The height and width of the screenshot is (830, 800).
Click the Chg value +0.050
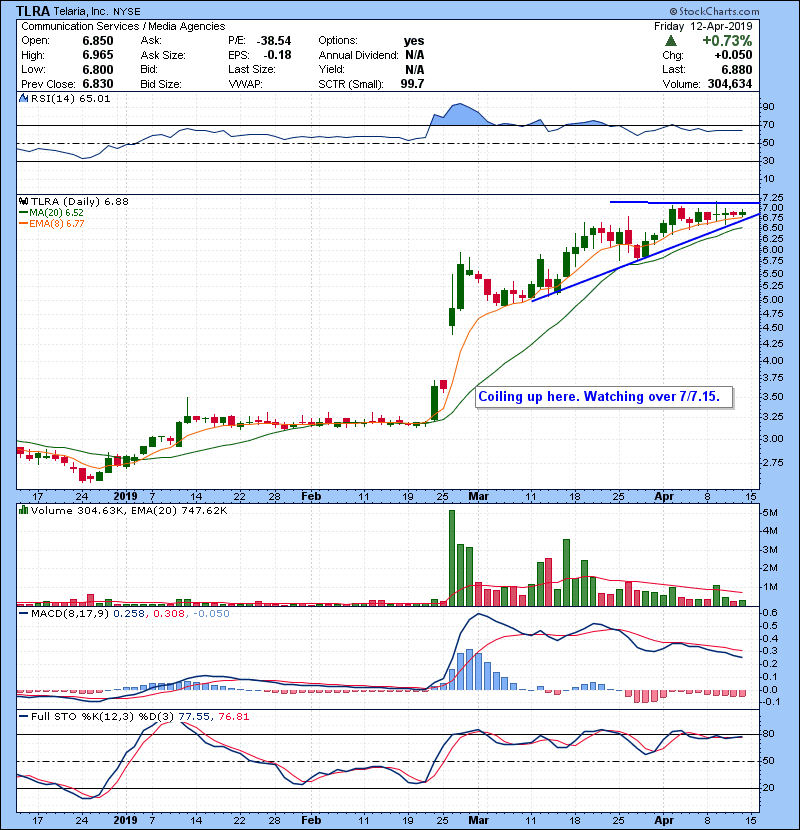pyautogui.click(x=733, y=55)
